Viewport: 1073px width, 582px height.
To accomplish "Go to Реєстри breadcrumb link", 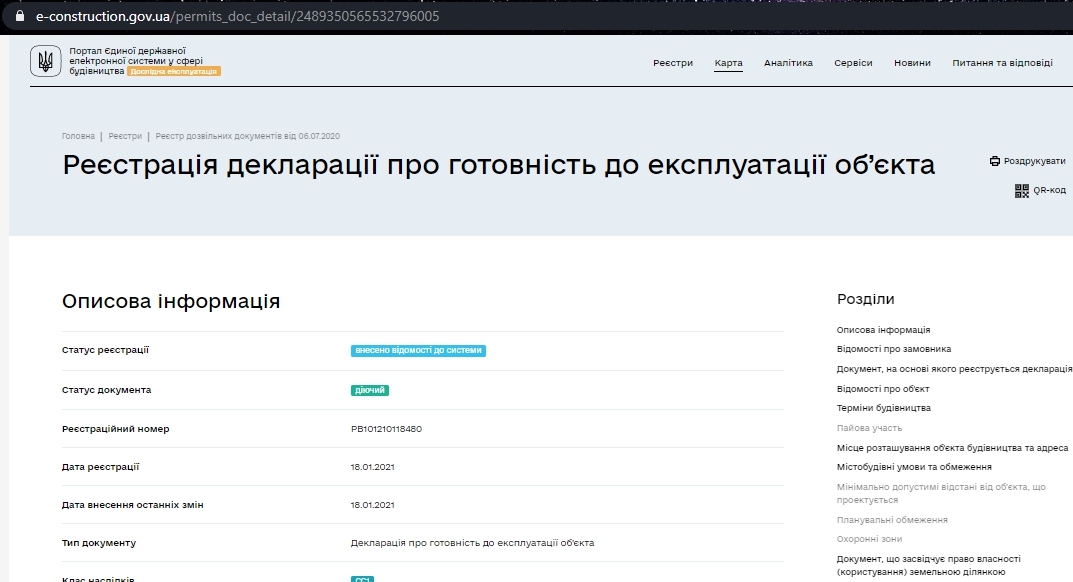I will 125,136.
